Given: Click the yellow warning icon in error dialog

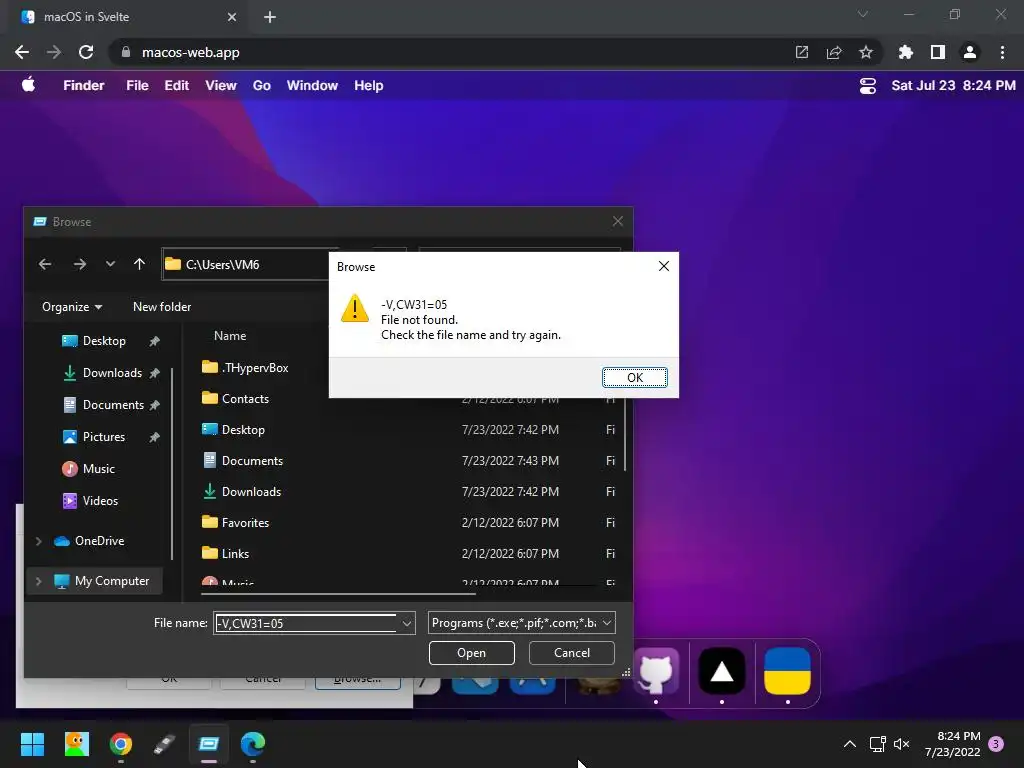Looking at the screenshot, I should [x=355, y=308].
